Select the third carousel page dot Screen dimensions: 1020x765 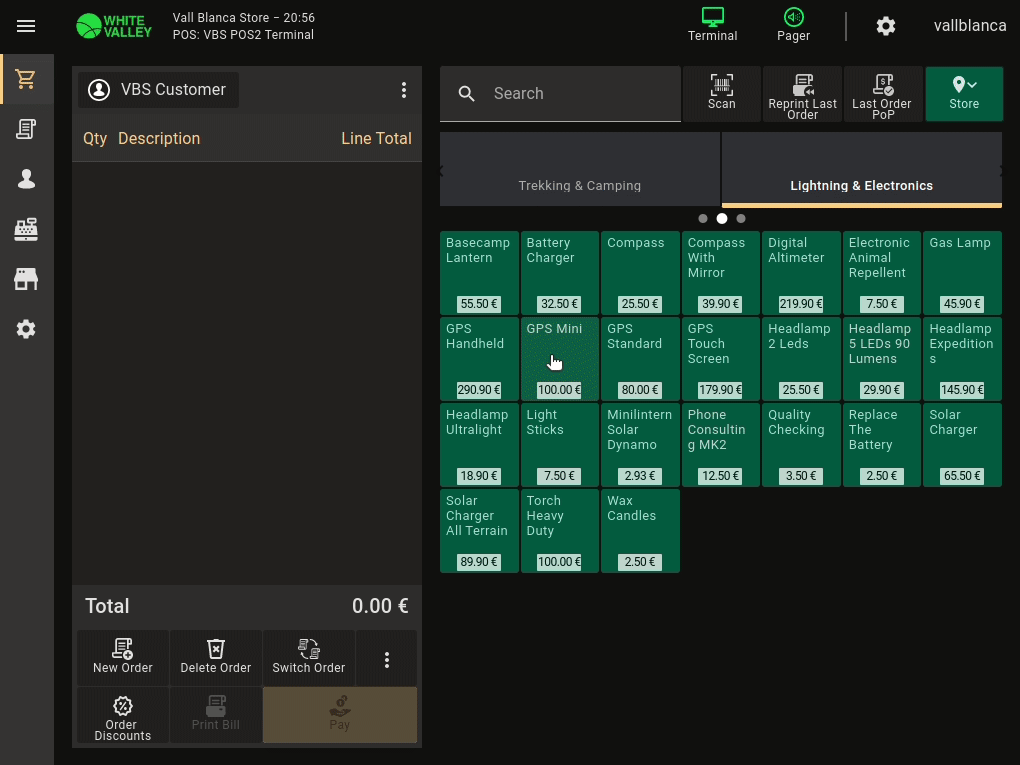[741, 218]
